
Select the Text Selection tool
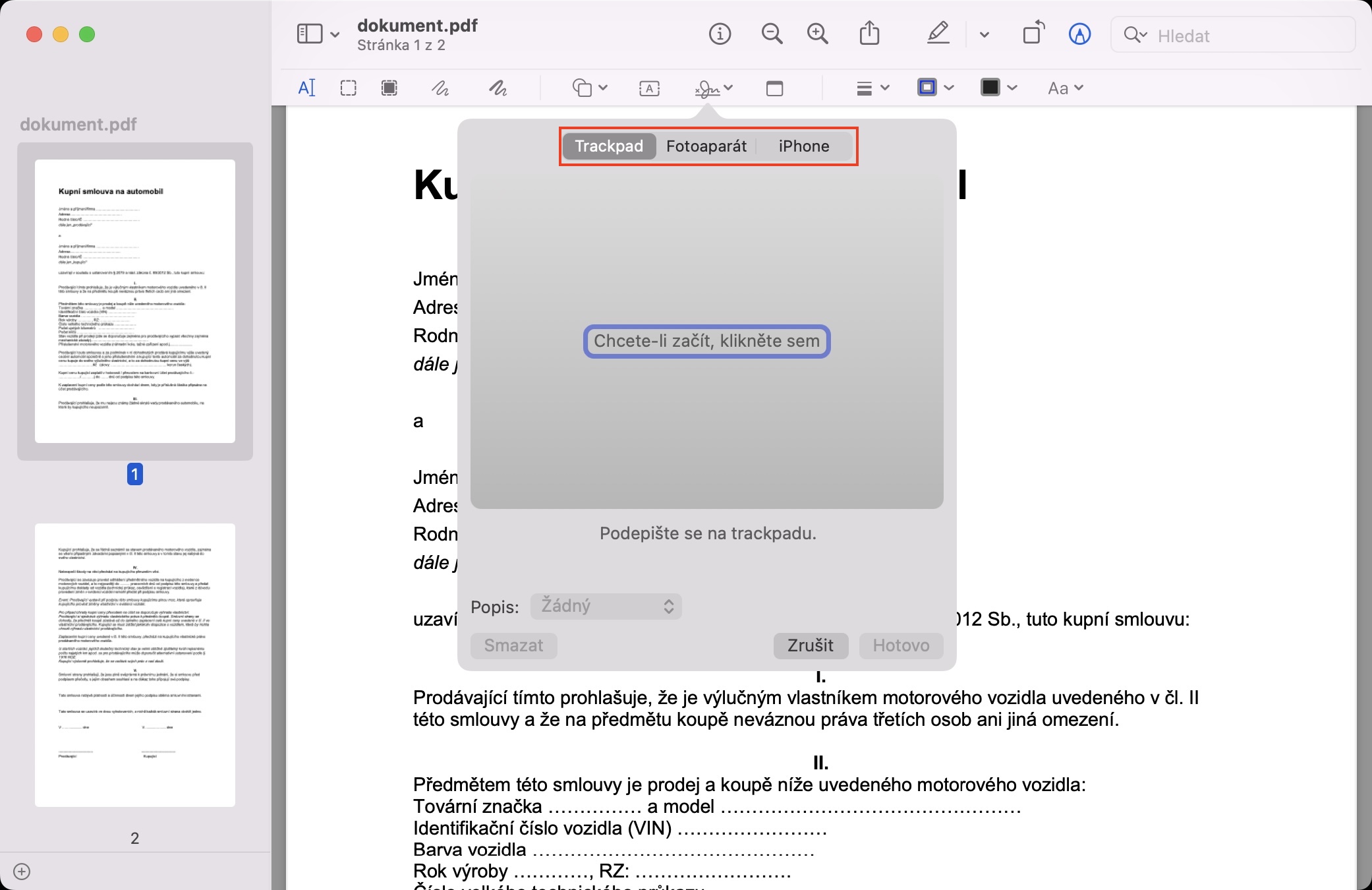(307, 88)
